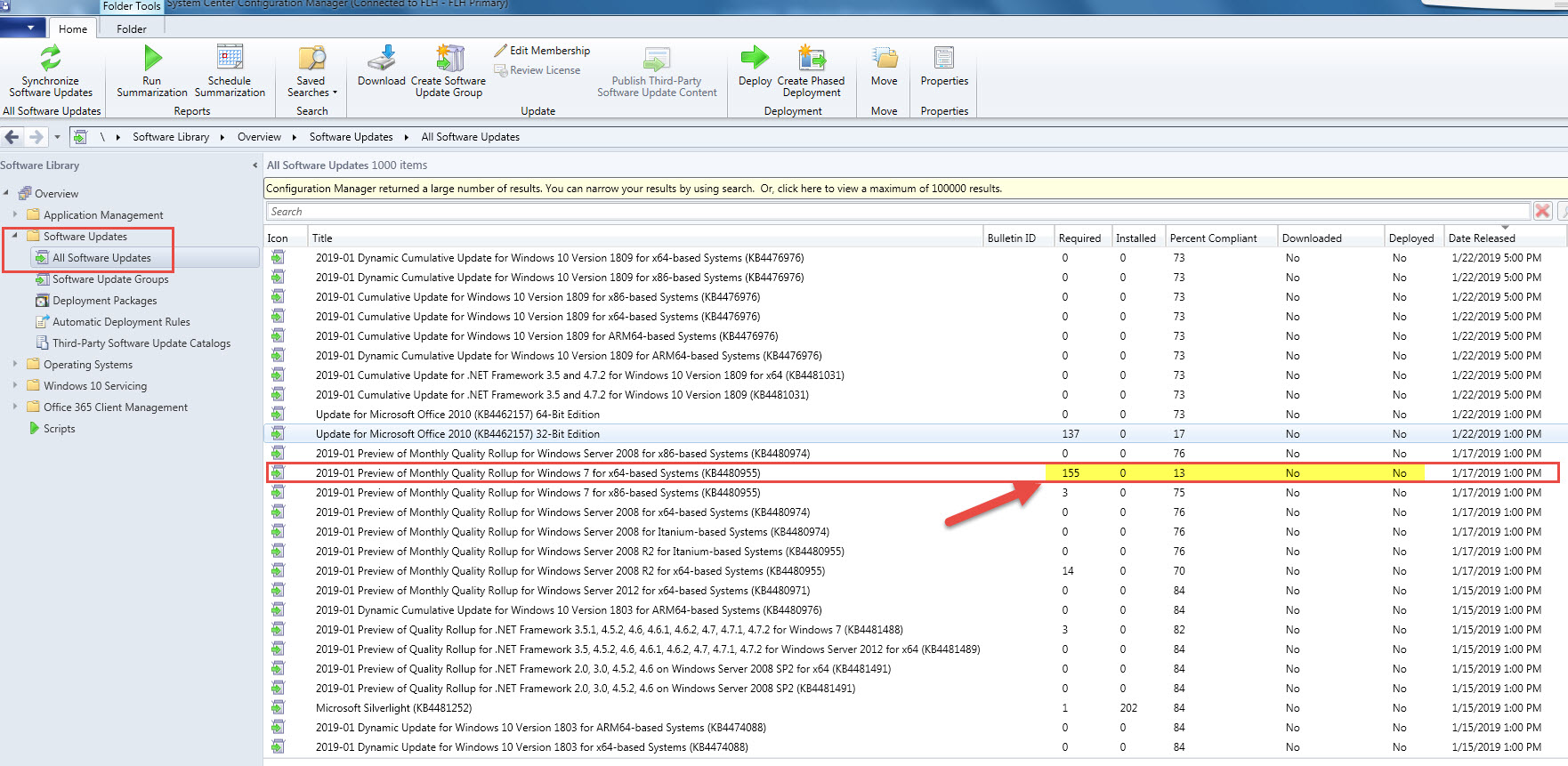Collapse the Software Library navigation pane
This screenshot has height=766, width=1568.
pos(255,165)
